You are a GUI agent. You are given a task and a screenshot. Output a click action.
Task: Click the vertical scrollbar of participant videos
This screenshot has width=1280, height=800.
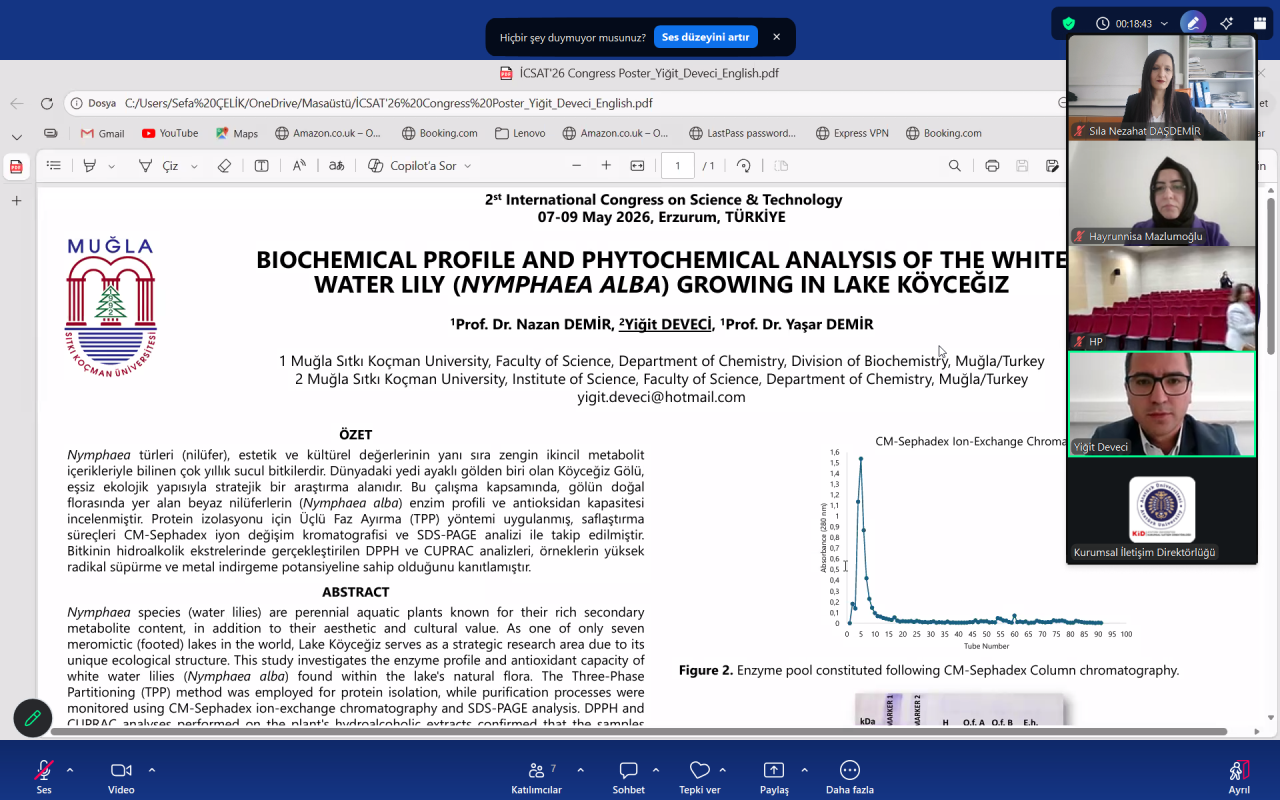tap(1271, 275)
